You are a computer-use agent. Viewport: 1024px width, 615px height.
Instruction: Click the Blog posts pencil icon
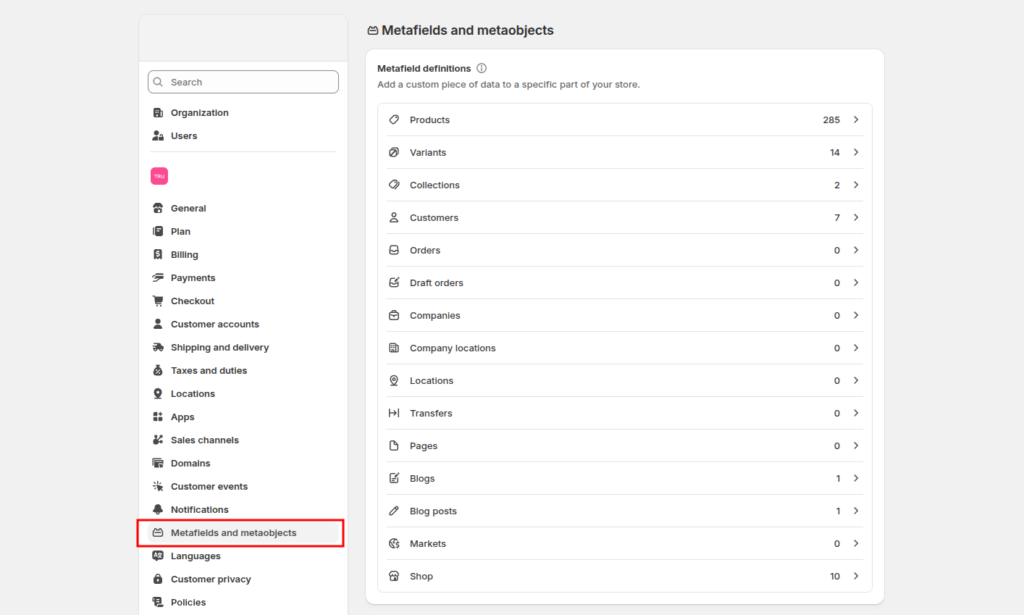point(394,511)
